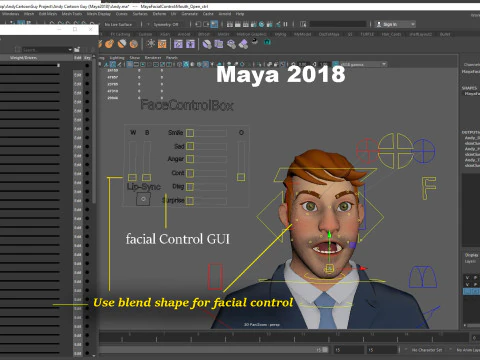Switch to the Motion Graphics shelf tab
The height and width of the screenshot is (360, 480).
click(x=251, y=34)
